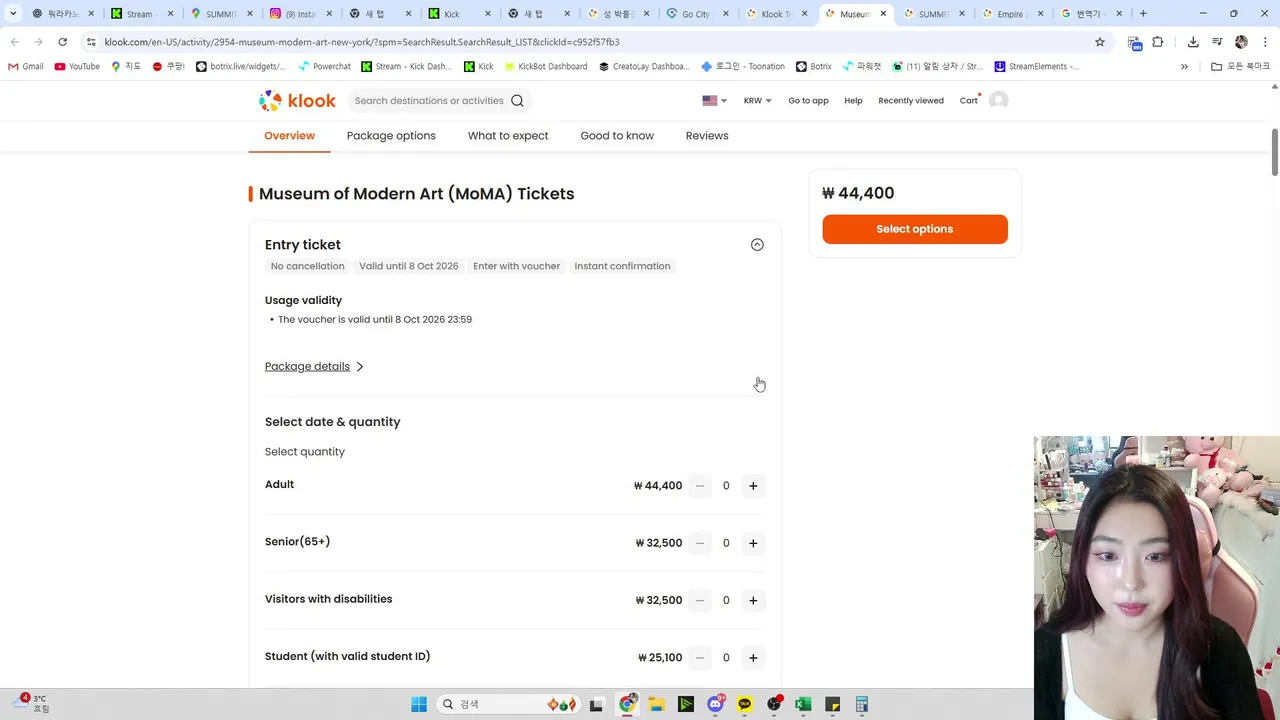The height and width of the screenshot is (720, 1280).
Task: Open the weather widget on the taskbar
Action: coord(32,703)
